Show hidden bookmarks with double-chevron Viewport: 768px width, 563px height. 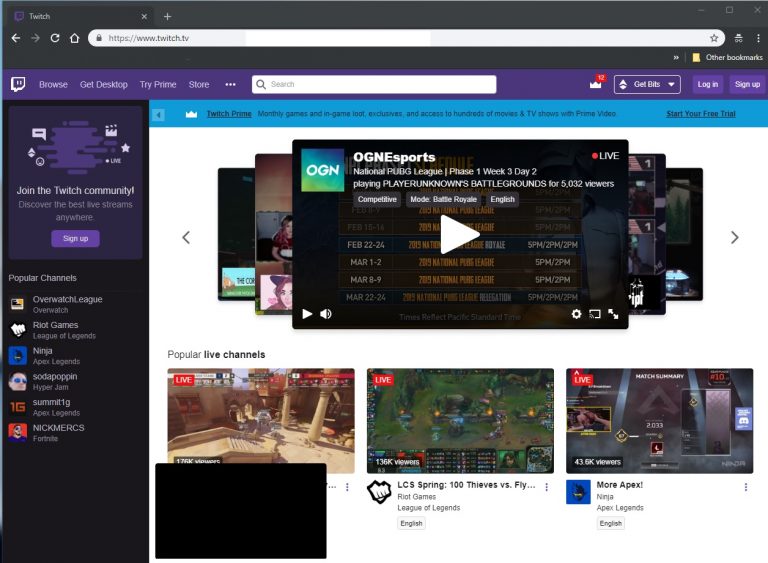(x=676, y=57)
